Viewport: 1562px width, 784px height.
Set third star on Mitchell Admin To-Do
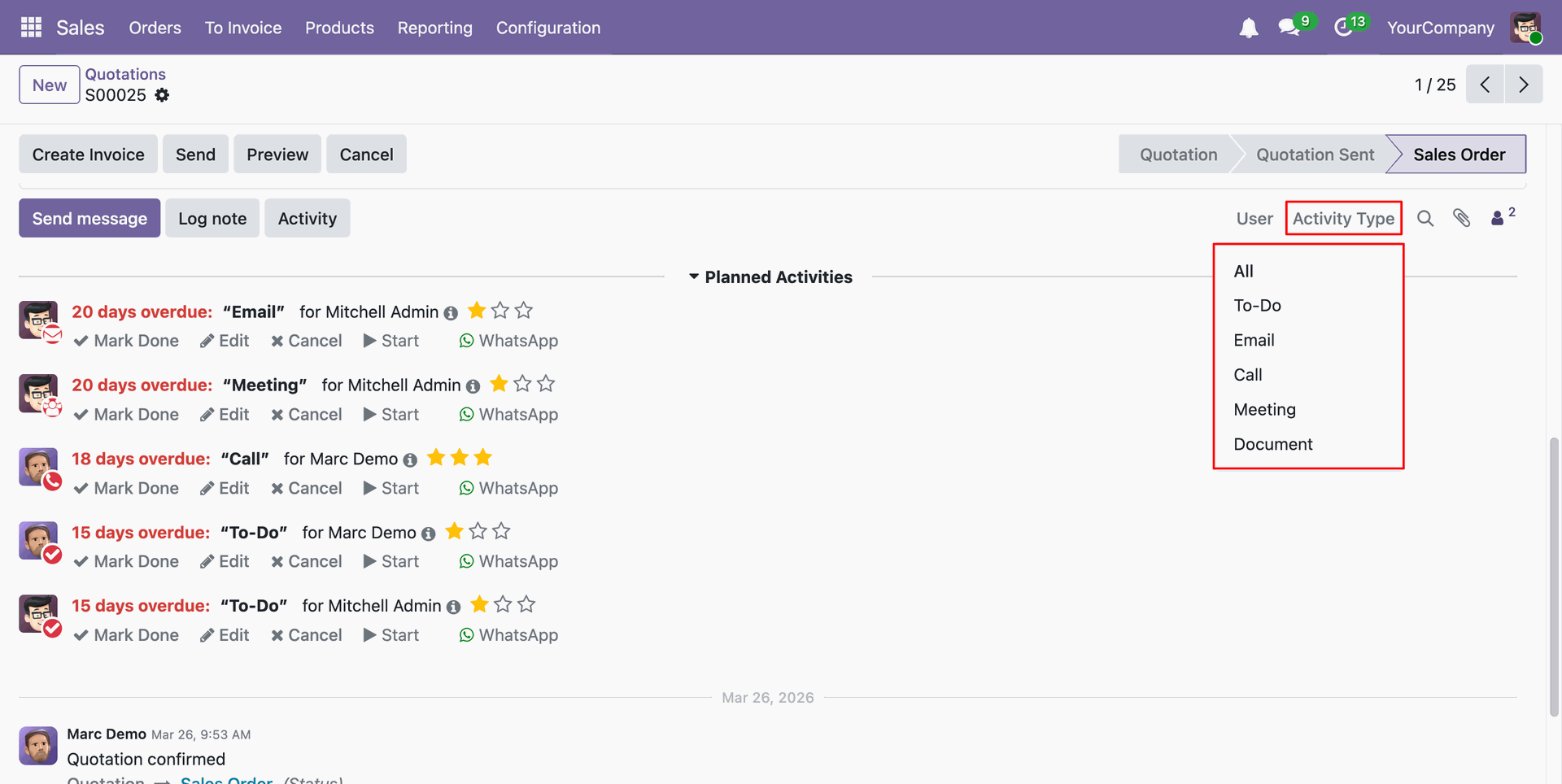pyautogui.click(x=526, y=604)
